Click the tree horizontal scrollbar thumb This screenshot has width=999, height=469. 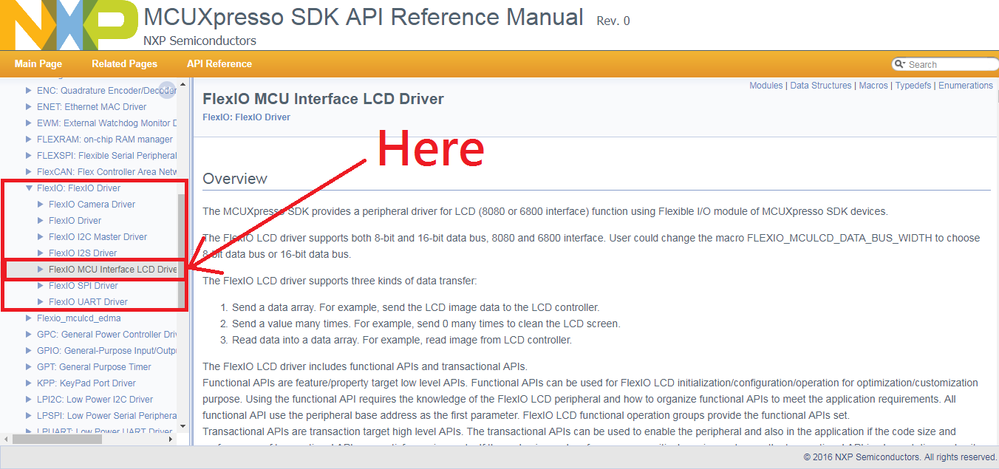coord(56,438)
